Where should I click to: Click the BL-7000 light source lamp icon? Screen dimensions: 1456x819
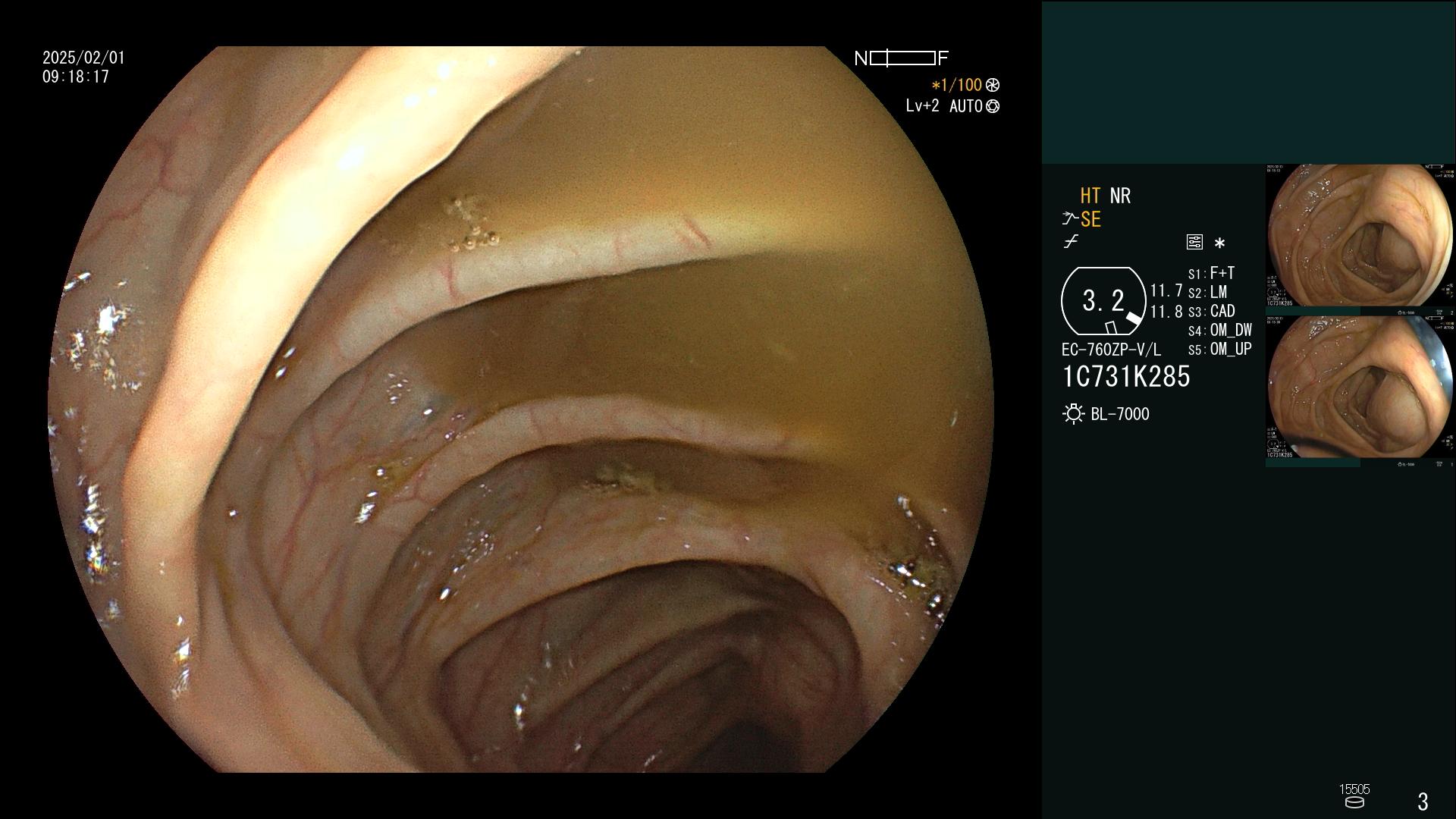(1074, 414)
